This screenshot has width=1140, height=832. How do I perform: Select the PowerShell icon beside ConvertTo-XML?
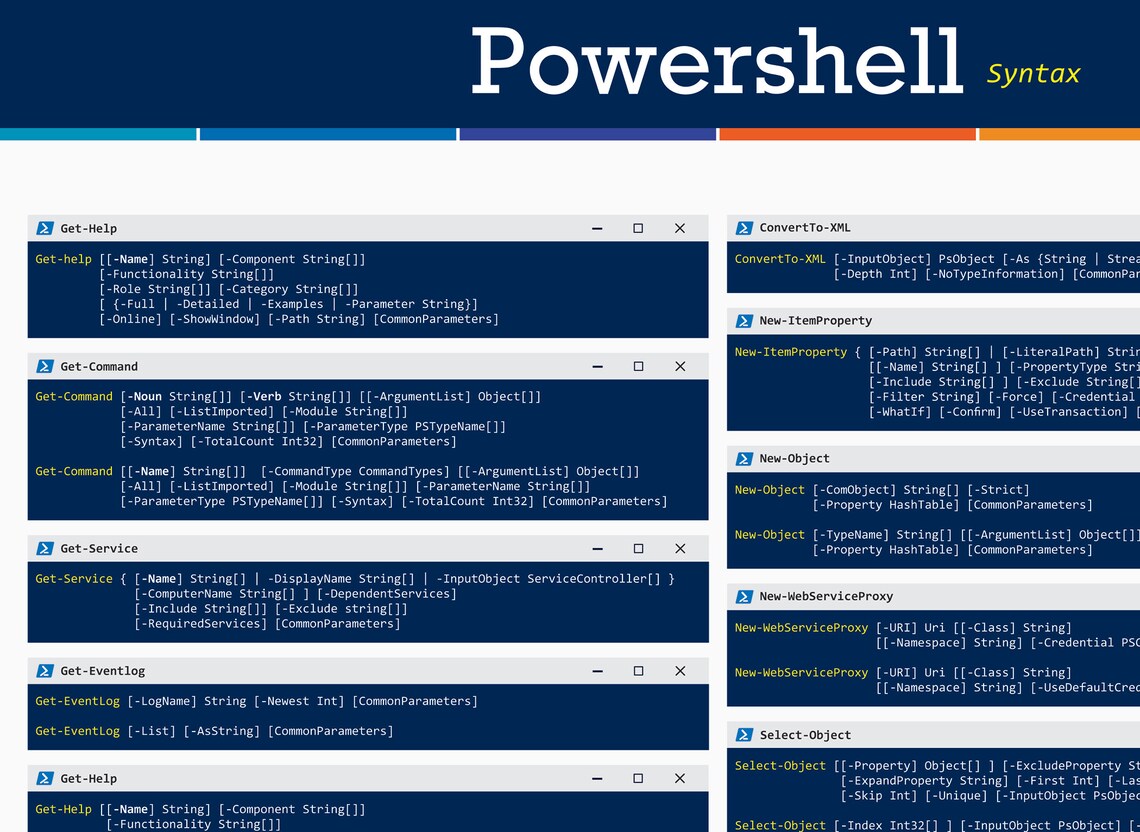(x=744, y=227)
